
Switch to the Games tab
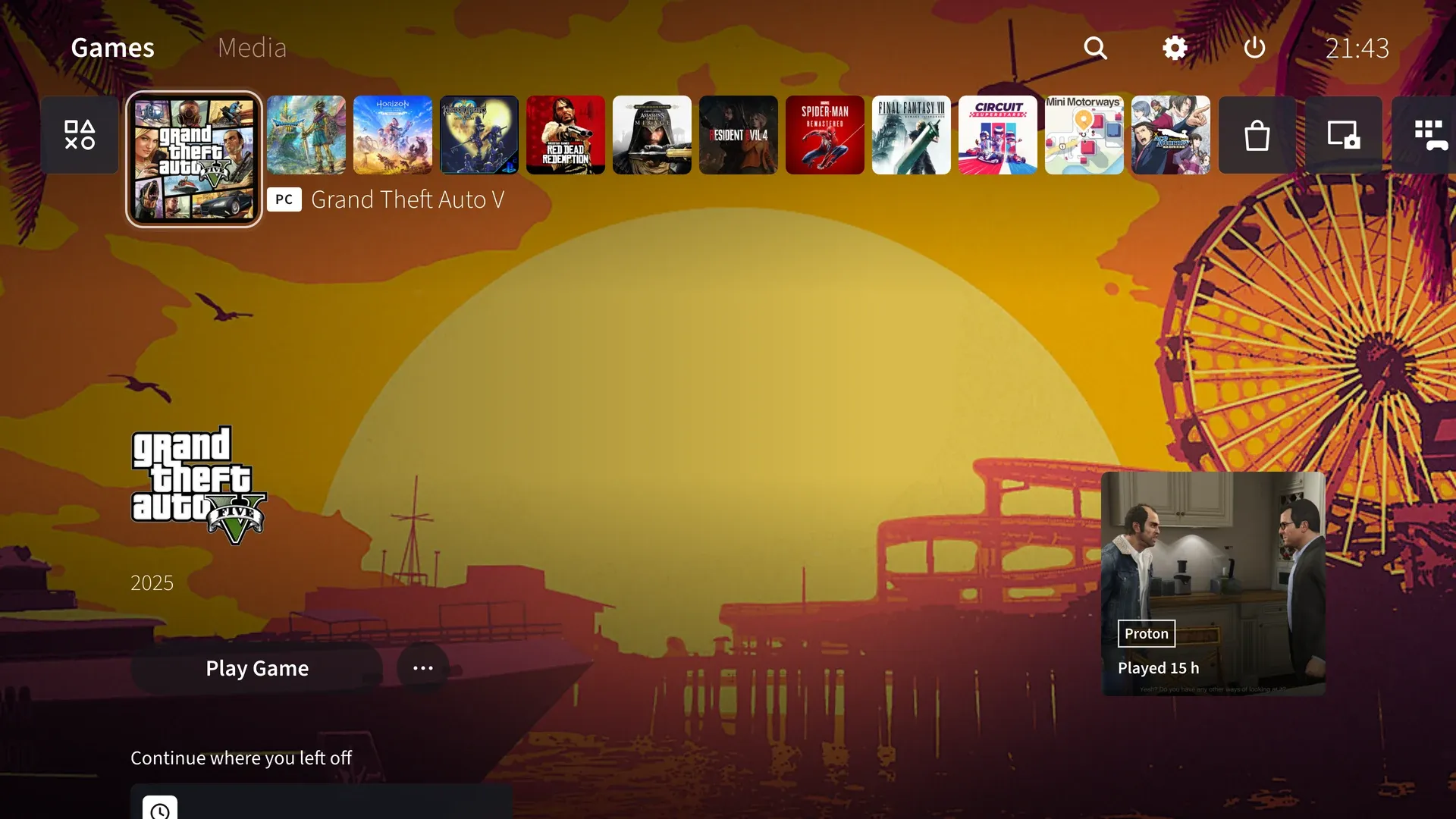[112, 48]
